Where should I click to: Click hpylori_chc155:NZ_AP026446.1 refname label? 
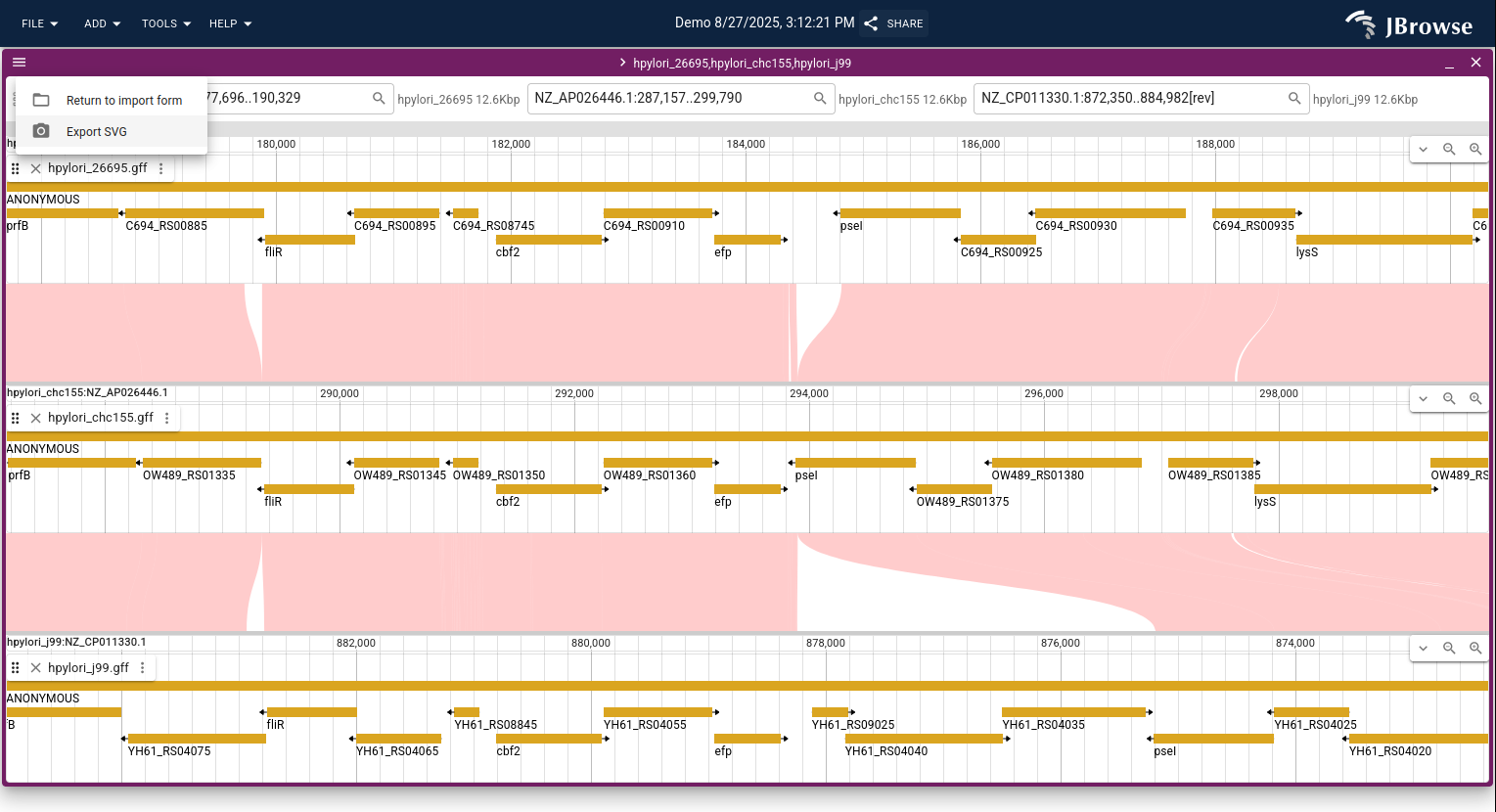point(87,392)
